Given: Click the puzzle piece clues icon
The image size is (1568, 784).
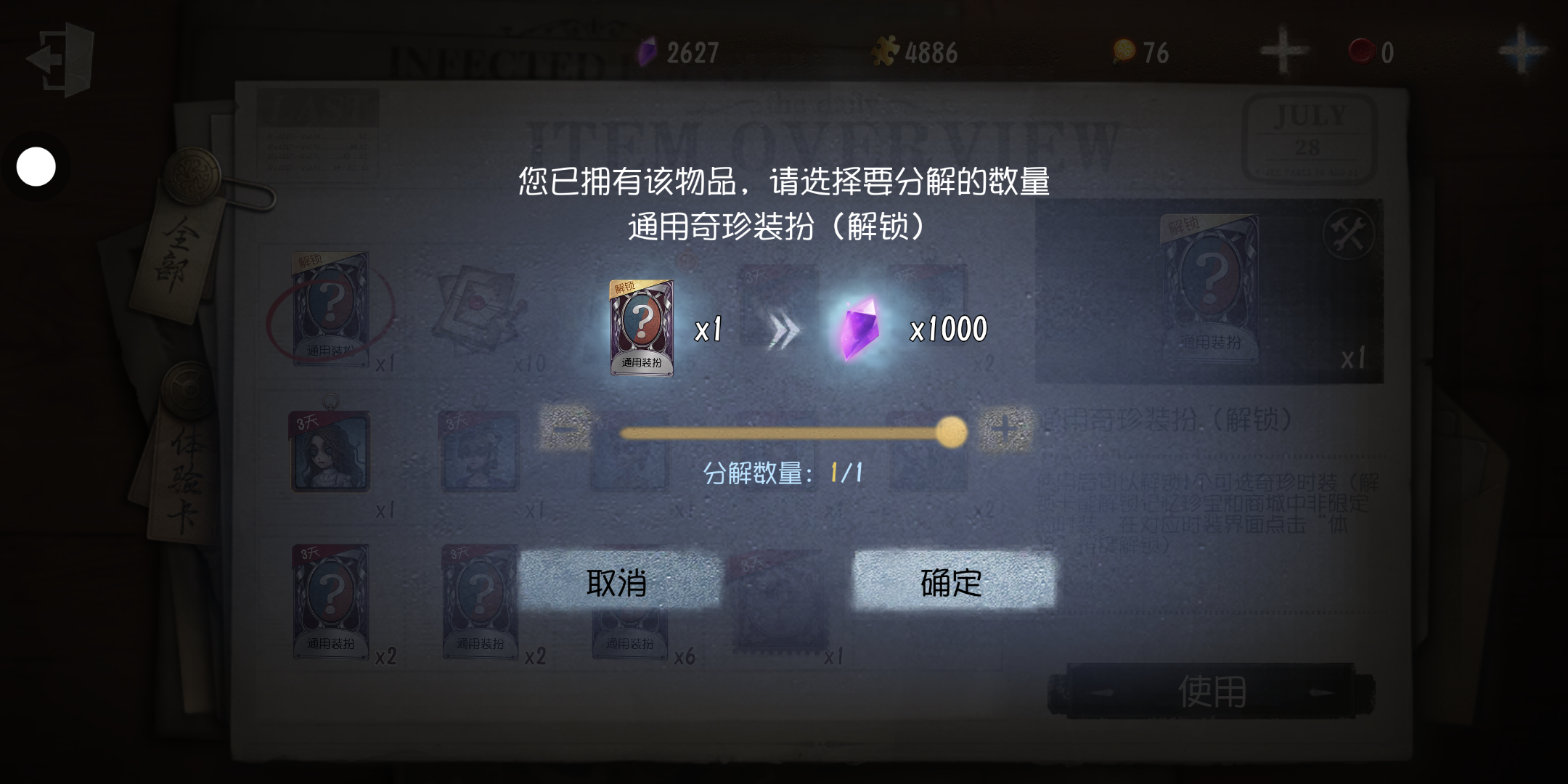Looking at the screenshot, I should 885,52.
